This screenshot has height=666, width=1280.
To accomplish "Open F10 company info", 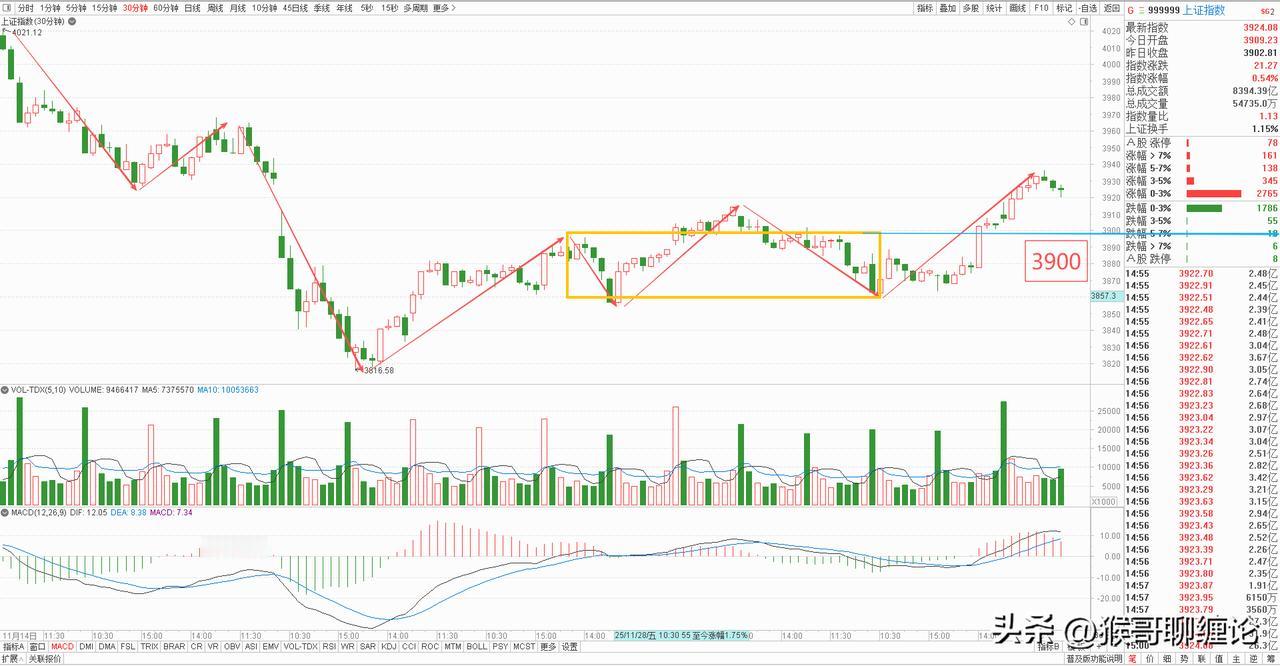I will point(1041,8).
